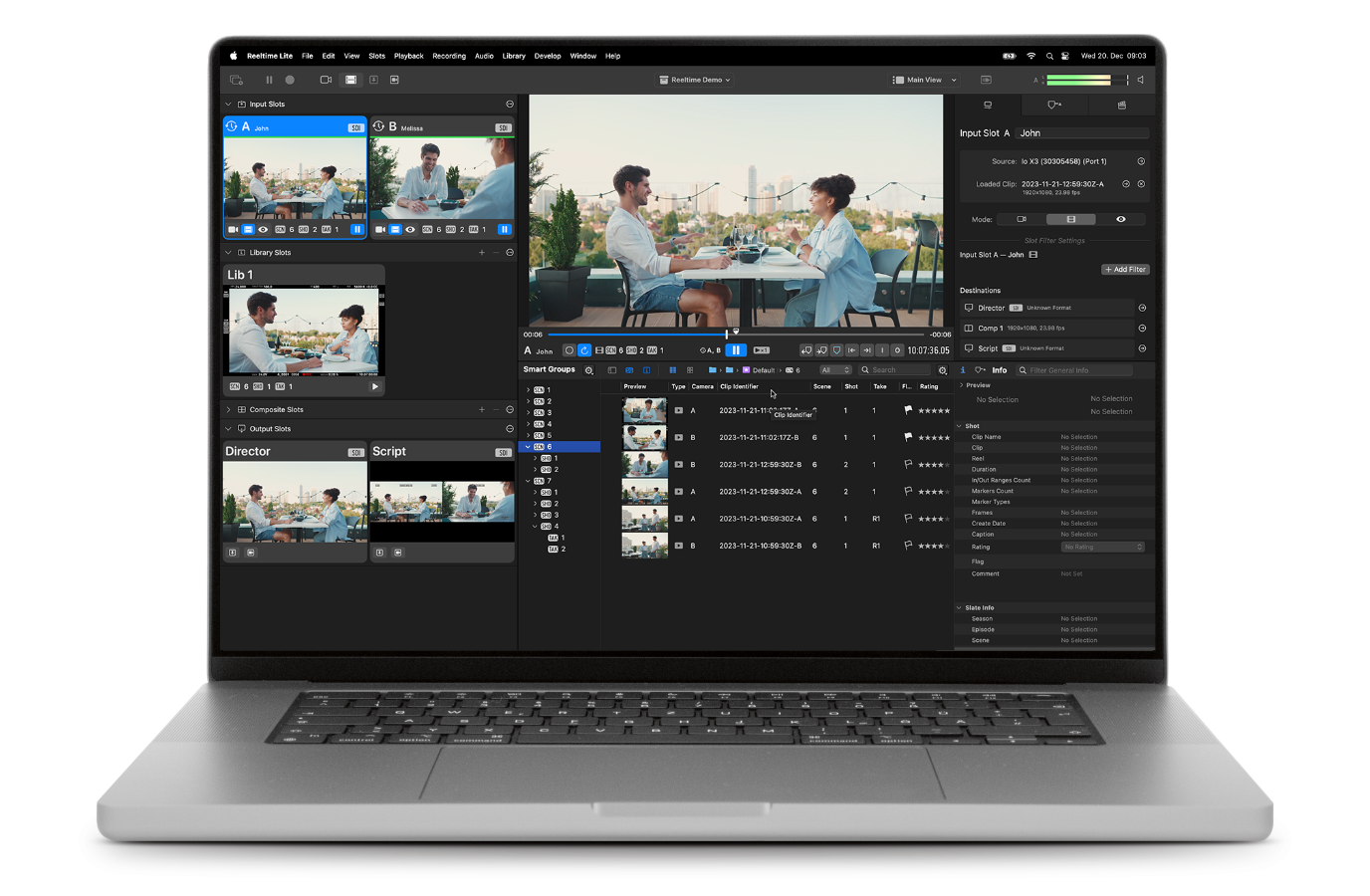The height and width of the screenshot is (896, 1370).
Task: Pause playback on input slot B Melissa
Action: pos(504,229)
